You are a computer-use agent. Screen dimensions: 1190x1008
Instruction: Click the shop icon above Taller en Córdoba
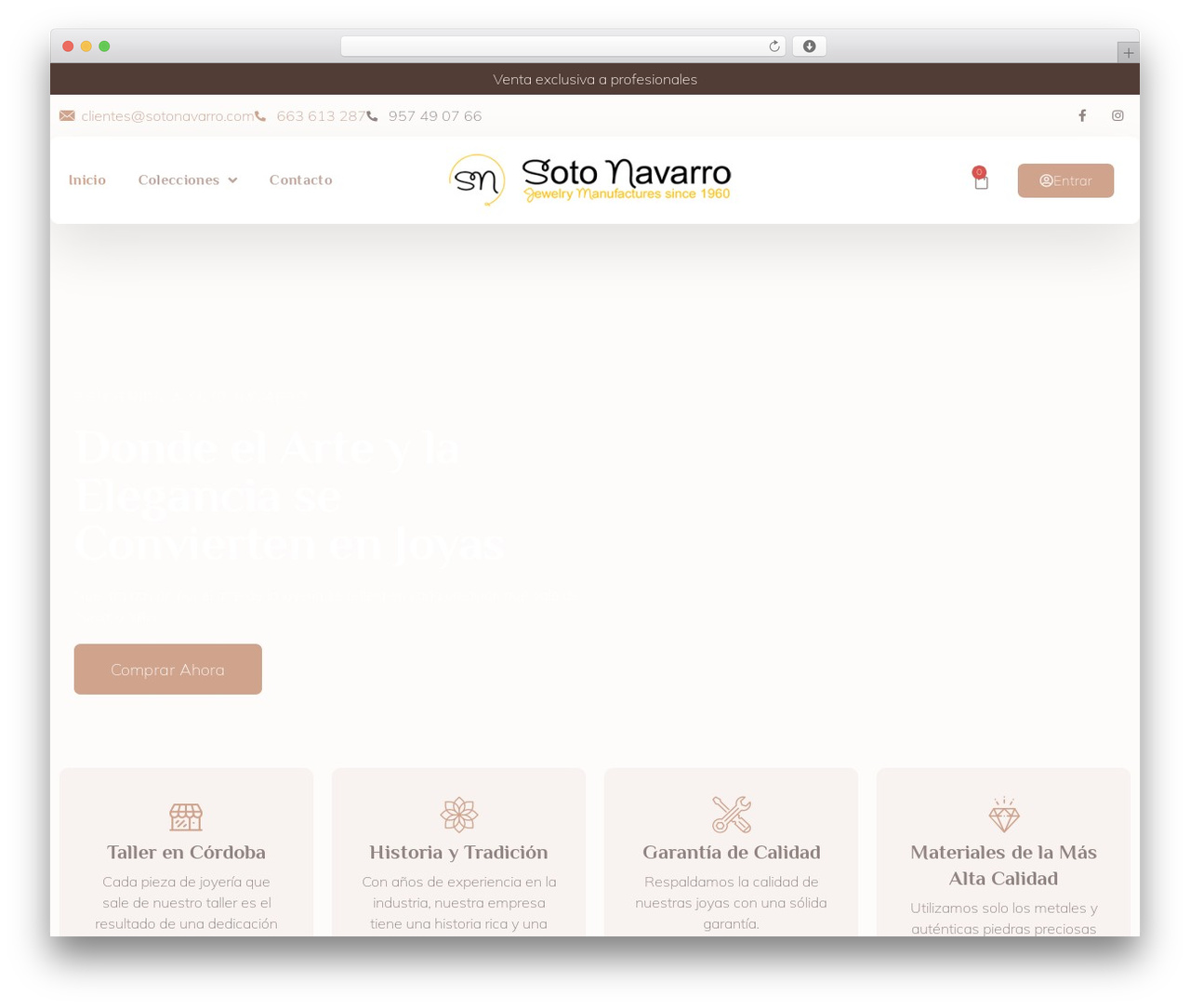186,816
